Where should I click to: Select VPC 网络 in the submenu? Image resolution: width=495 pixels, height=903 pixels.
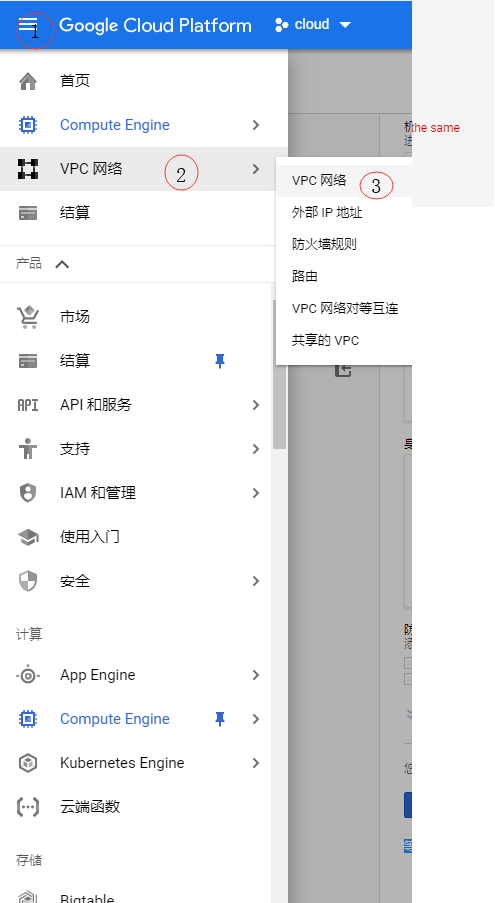coord(319,180)
